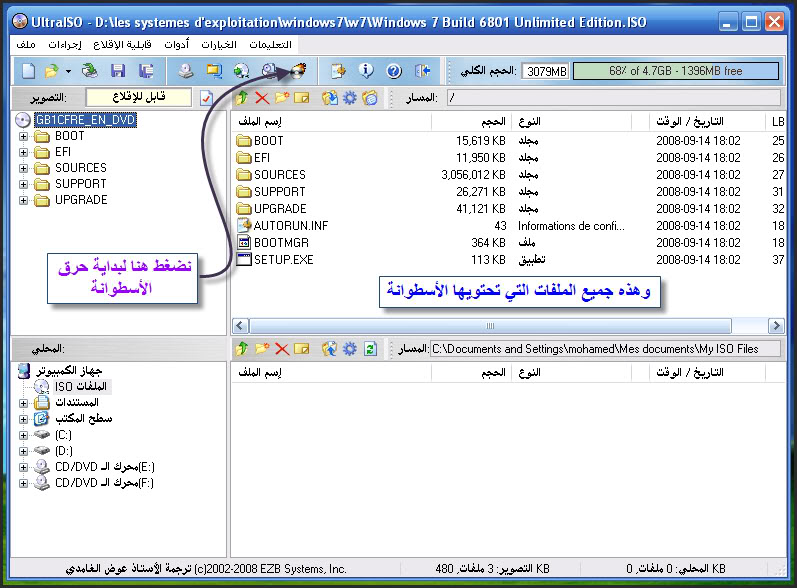Open the dropdown arrow beside Open icon
This screenshot has height=588, width=797.
[68, 72]
